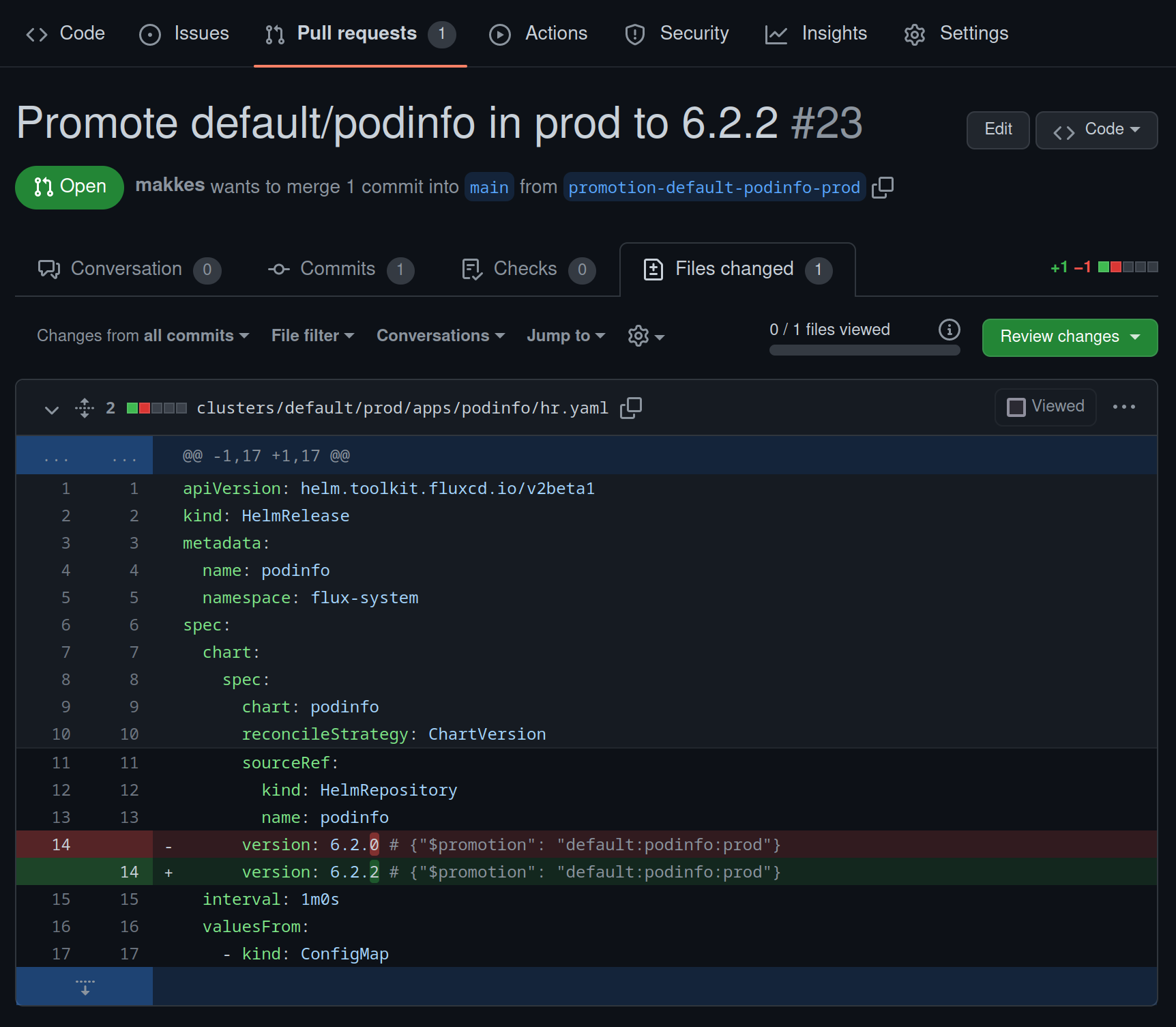Click the interval: 1m0s line
This screenshot has width=1176, height=1027.
tap(655, 899)
